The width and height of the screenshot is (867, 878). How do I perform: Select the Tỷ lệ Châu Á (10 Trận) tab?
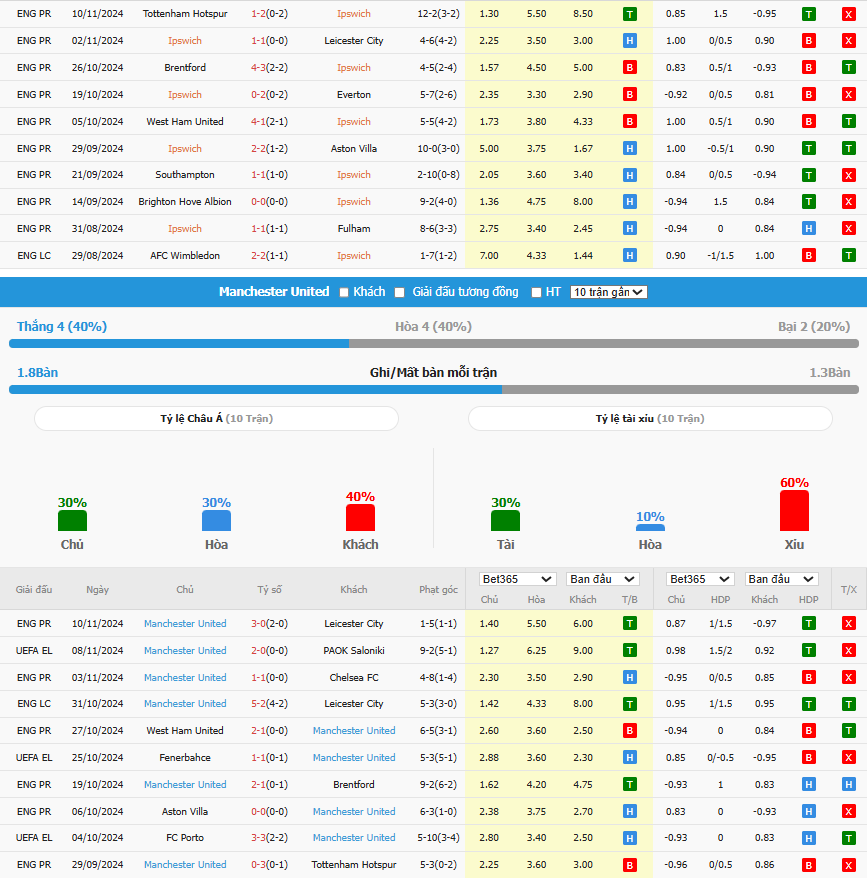216,418
